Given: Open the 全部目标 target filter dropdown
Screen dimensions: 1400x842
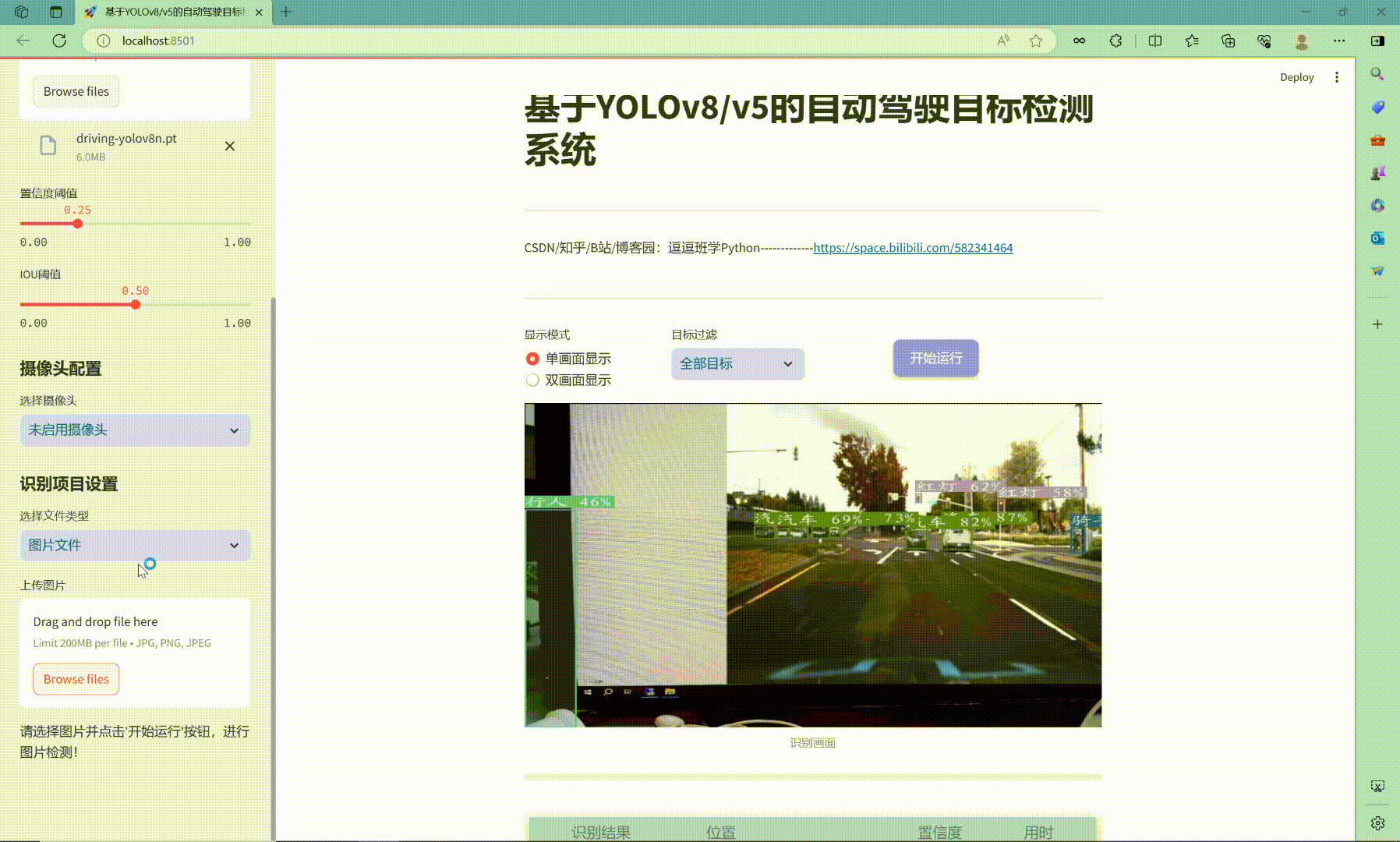Looking at the screenshot, I should (x=736, y=363).
